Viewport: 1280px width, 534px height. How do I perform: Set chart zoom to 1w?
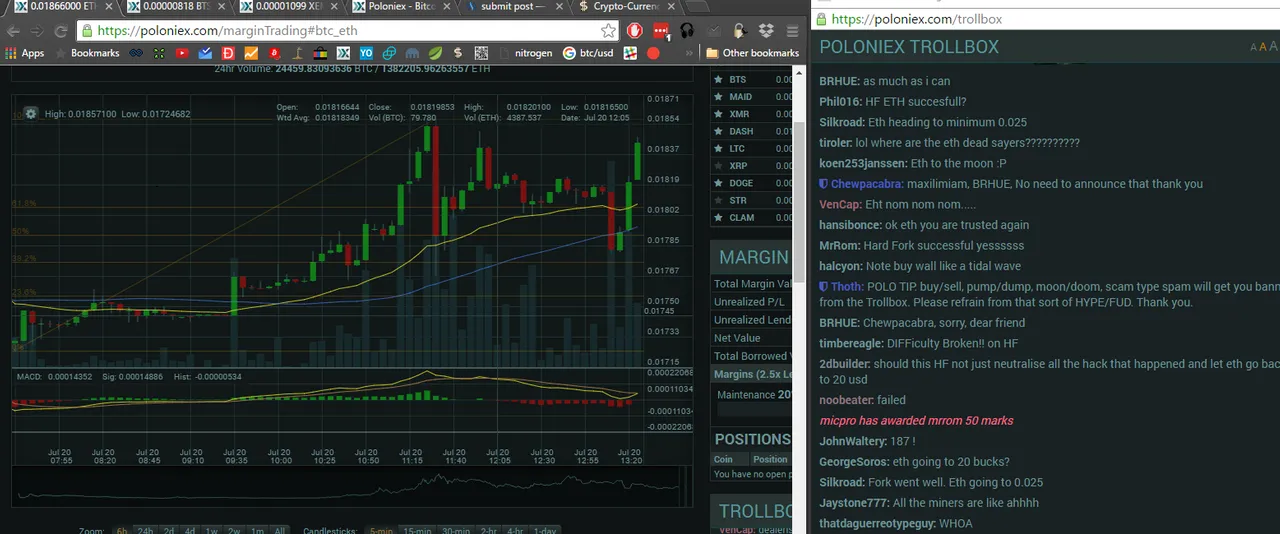[x=212, y=530]
